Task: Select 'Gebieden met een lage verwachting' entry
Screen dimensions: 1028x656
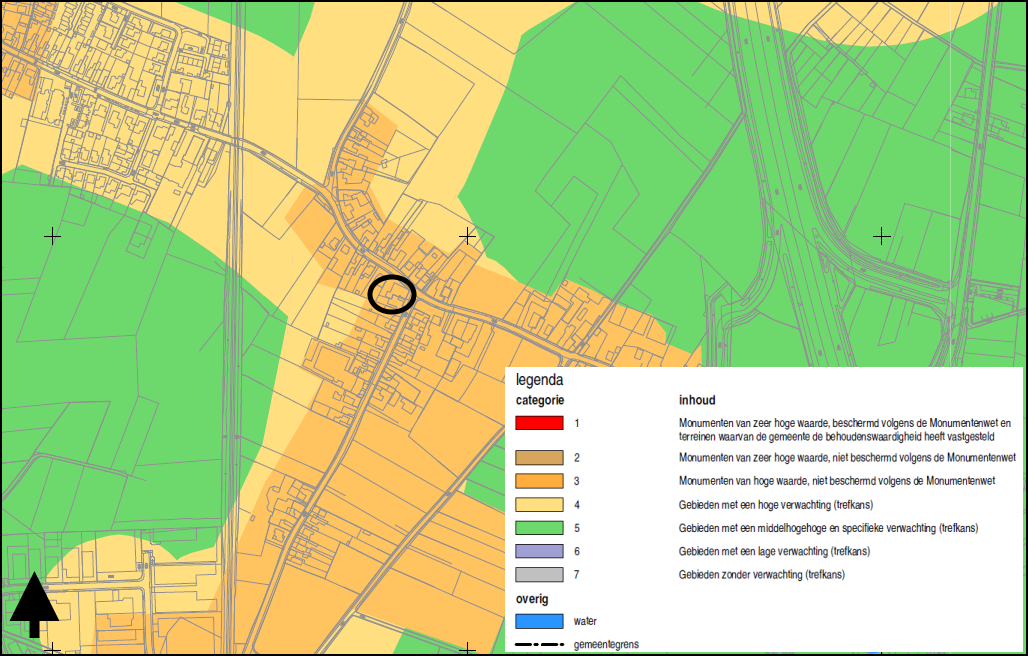Action: point(774,551)
